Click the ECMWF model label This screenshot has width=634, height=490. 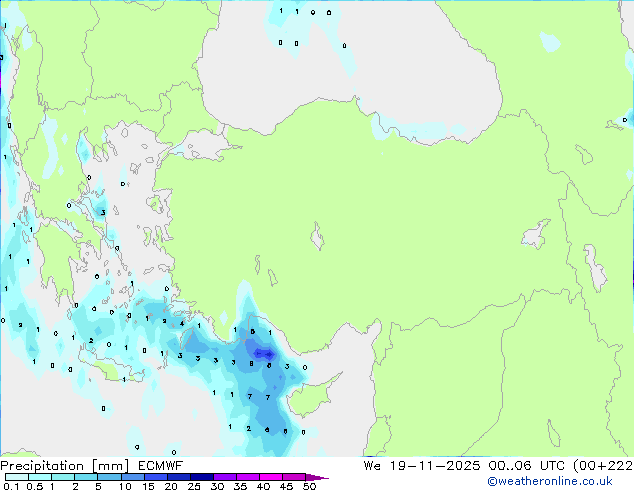161,466
